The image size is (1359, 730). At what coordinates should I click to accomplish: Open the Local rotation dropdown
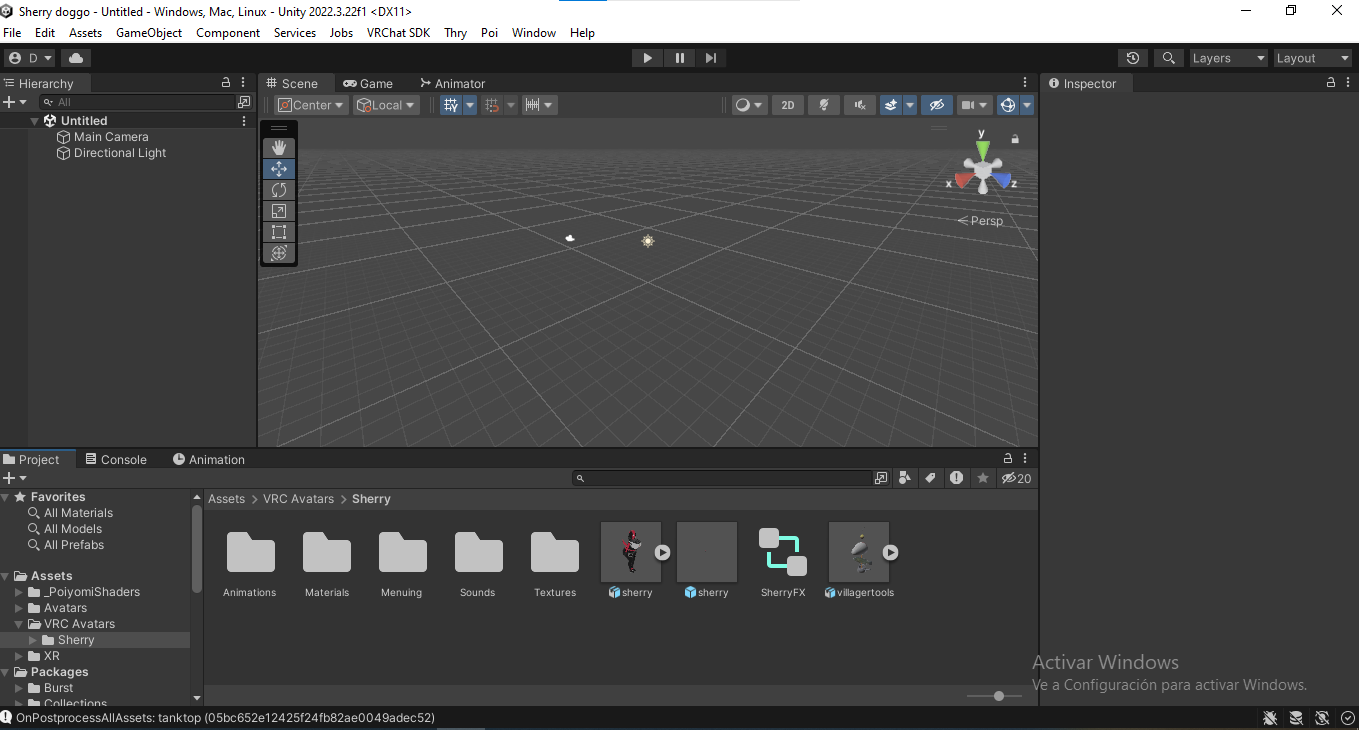386,105
